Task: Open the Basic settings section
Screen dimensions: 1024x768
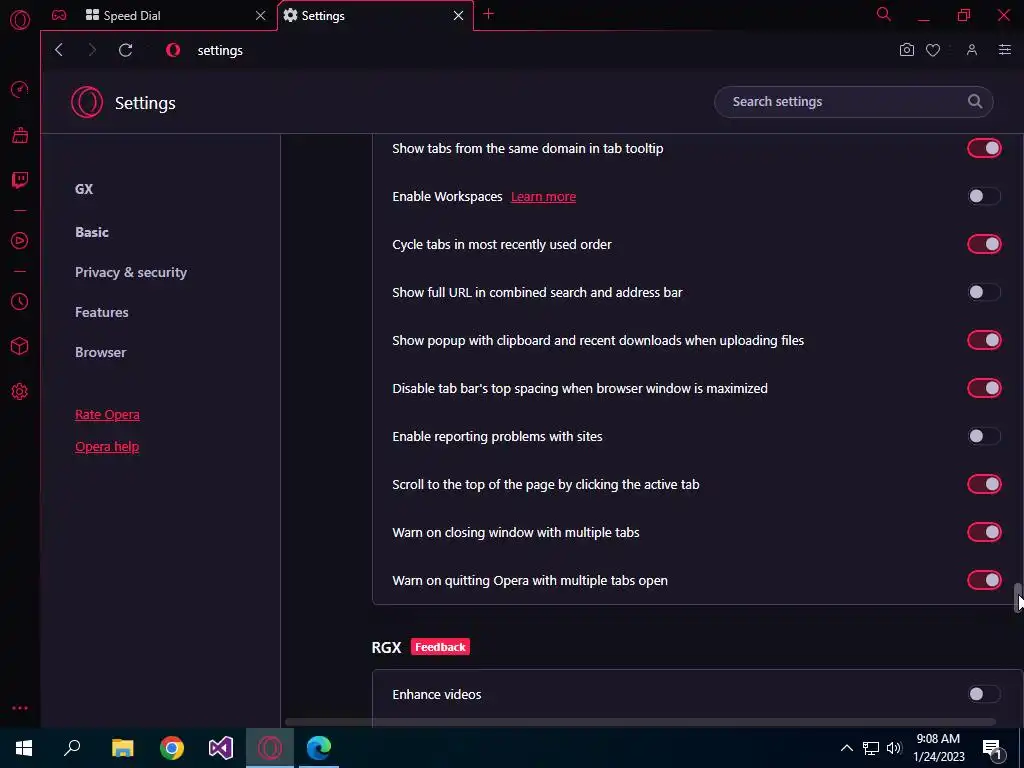Action: tap(92, 232)
